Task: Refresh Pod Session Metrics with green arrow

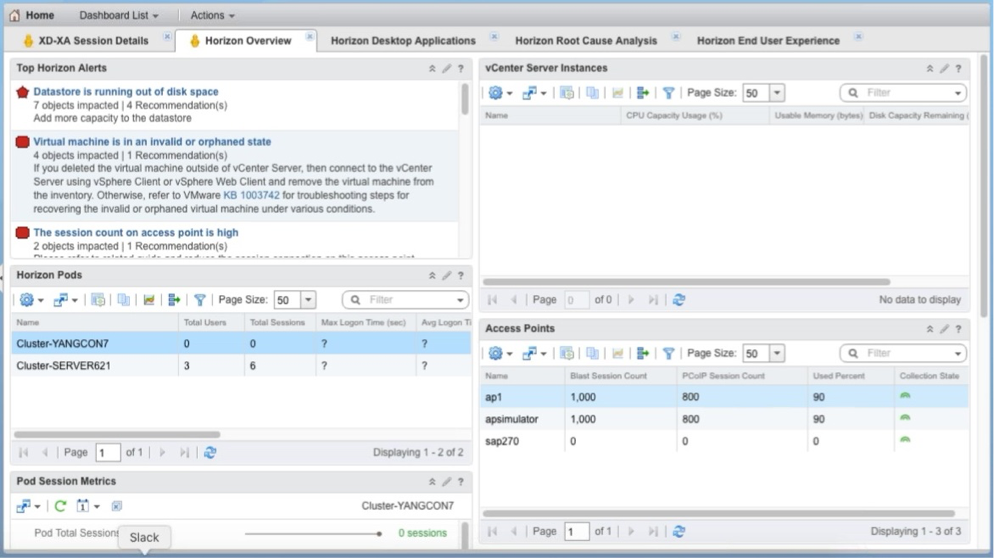Action: tap(60, 506)
